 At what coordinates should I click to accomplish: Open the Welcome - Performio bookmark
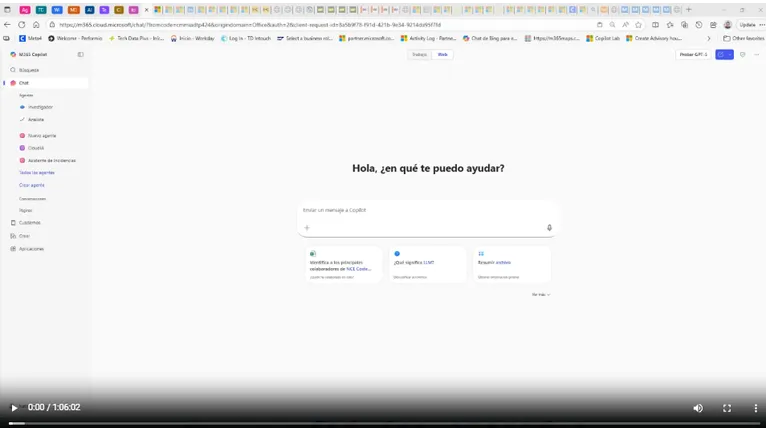75,38
